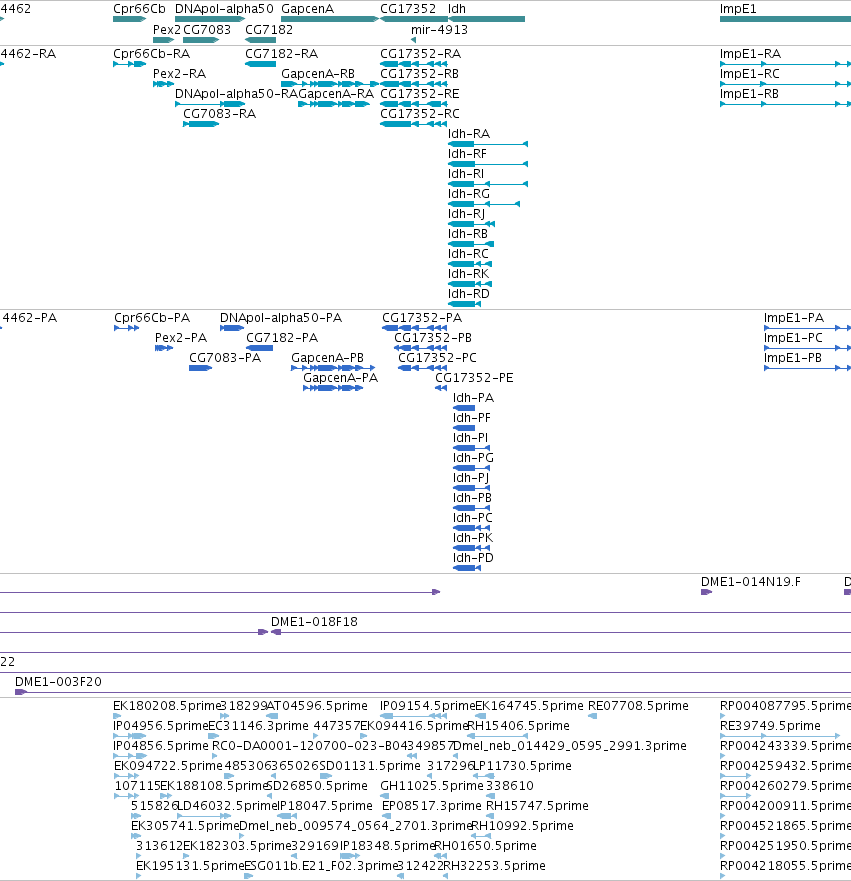Select the Idh-RK transcript label
The height and width of the screenshot is (881, 851).
point(468,274)
